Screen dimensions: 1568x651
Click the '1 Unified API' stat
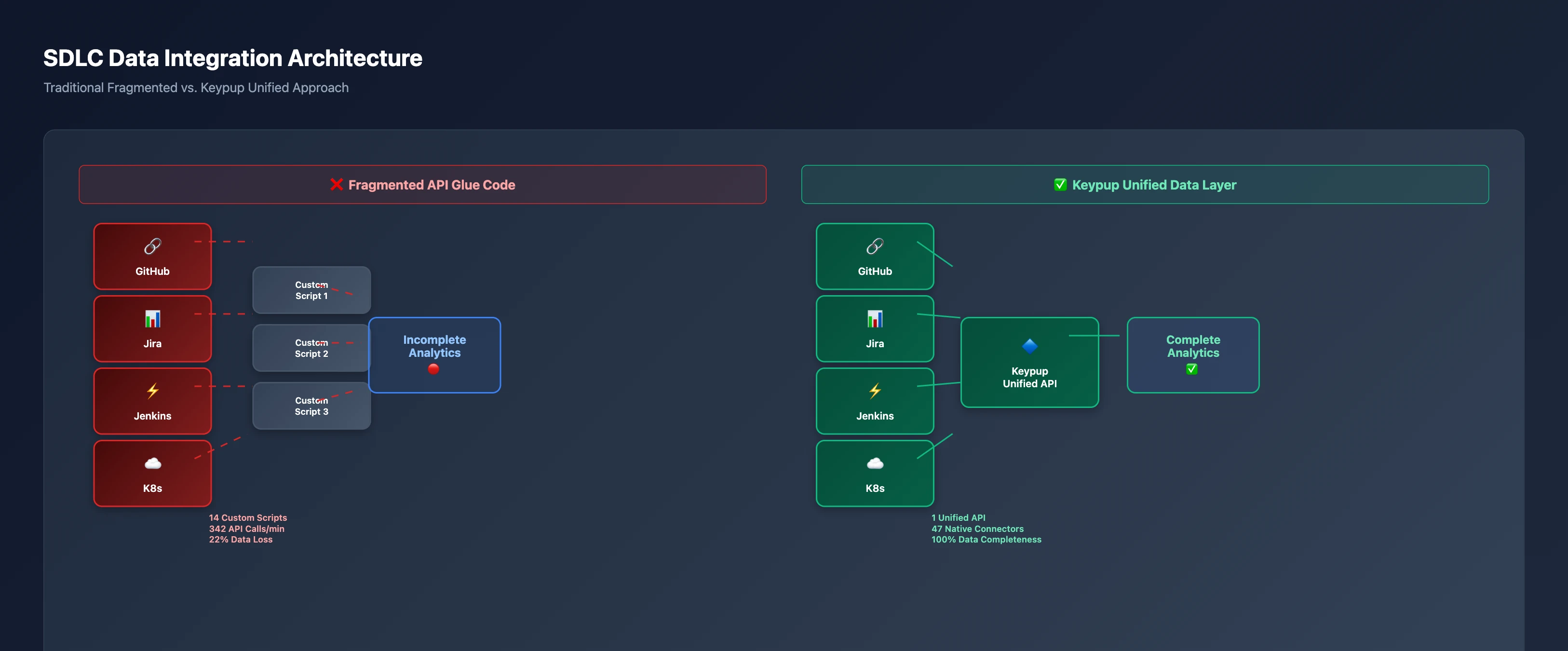coord(958,517)
